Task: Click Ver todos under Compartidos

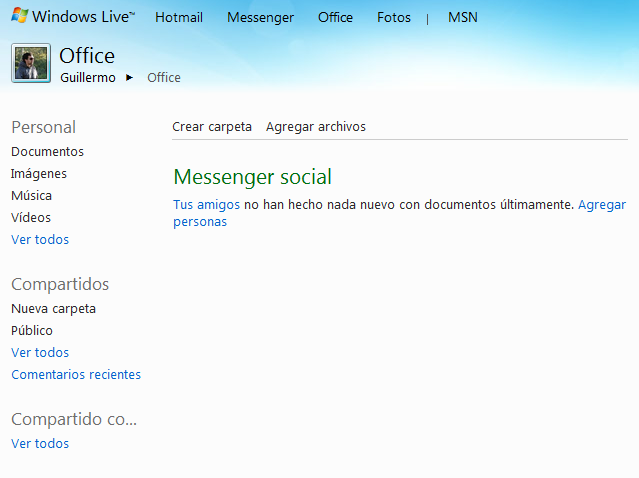Action: (x=40, y=352)
